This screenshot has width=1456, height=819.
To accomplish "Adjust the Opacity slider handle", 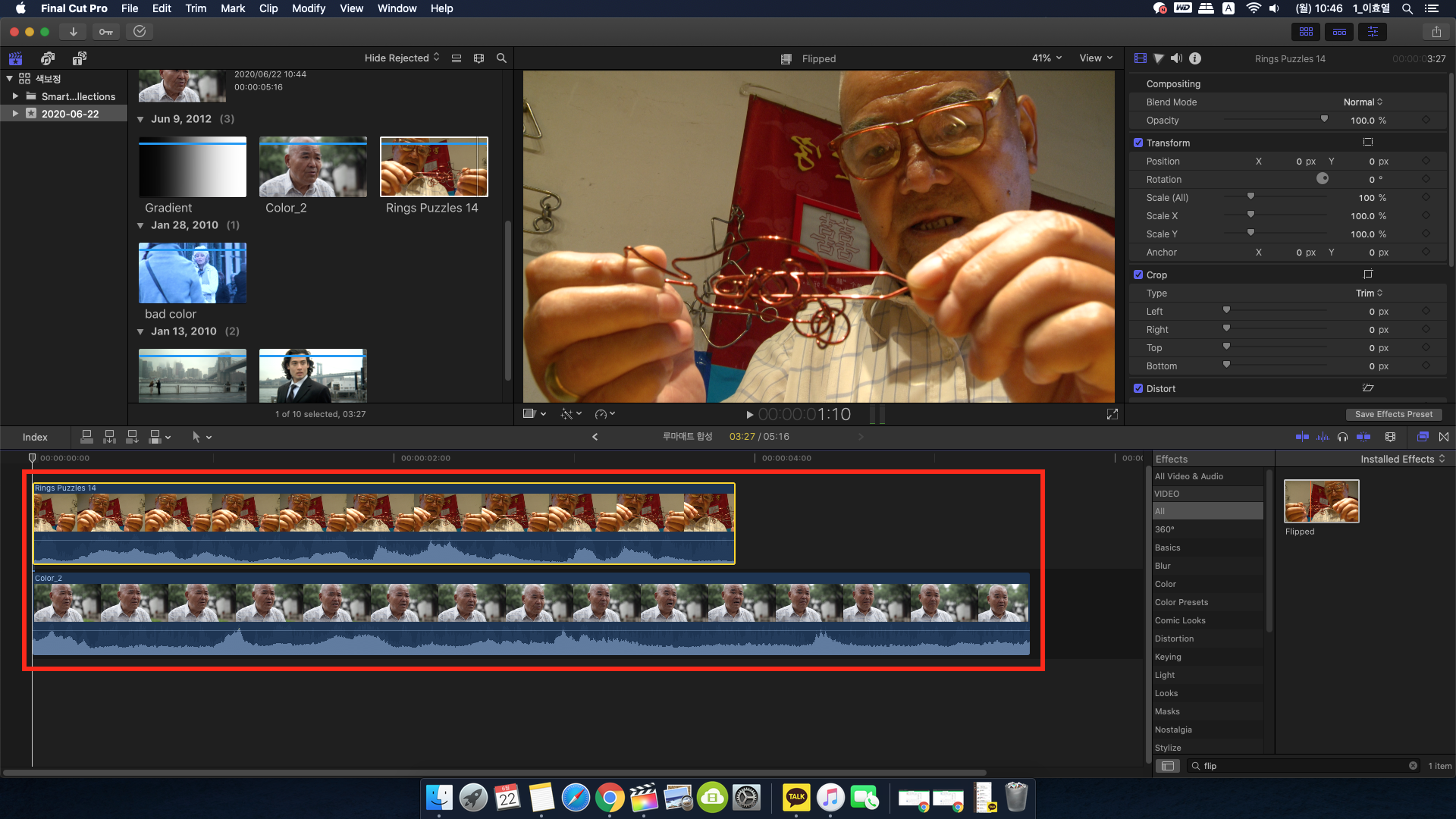I will click(1324, 119).
